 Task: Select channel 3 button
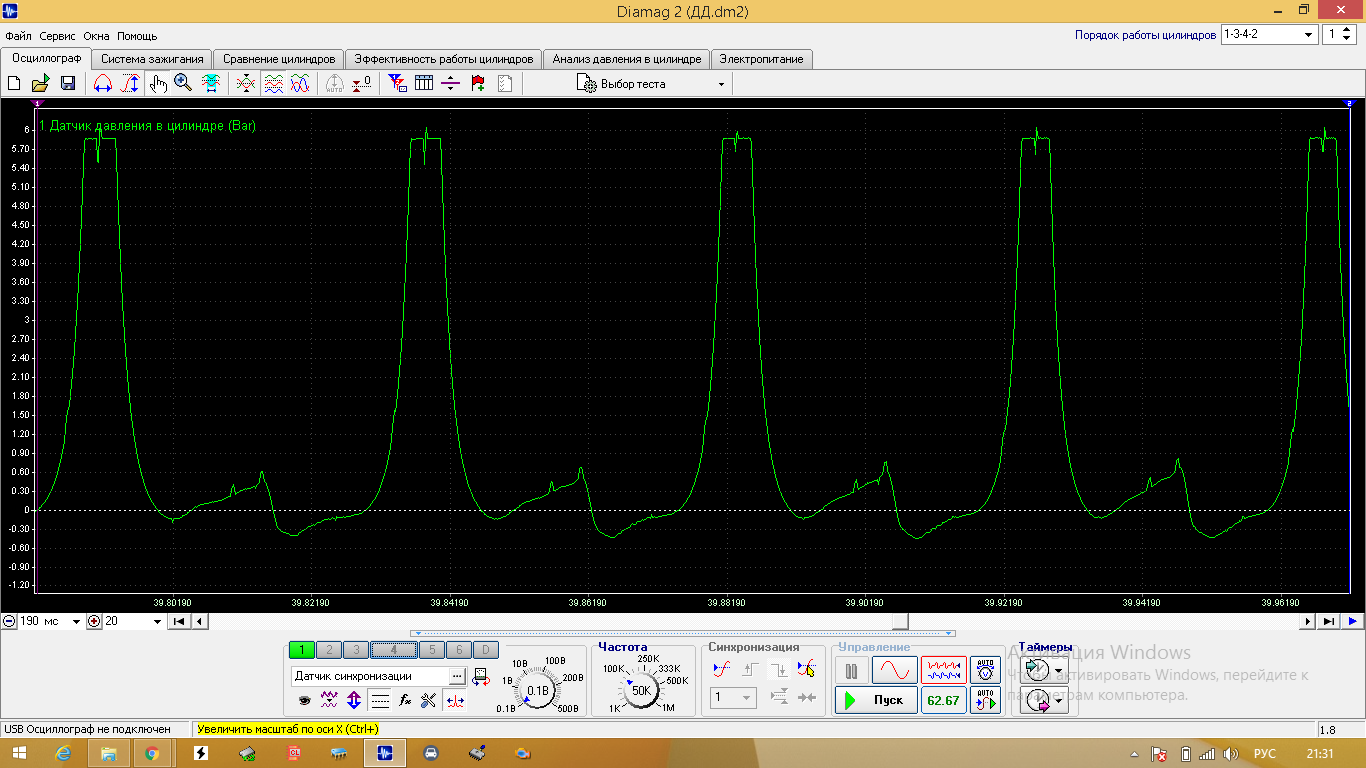356,650
